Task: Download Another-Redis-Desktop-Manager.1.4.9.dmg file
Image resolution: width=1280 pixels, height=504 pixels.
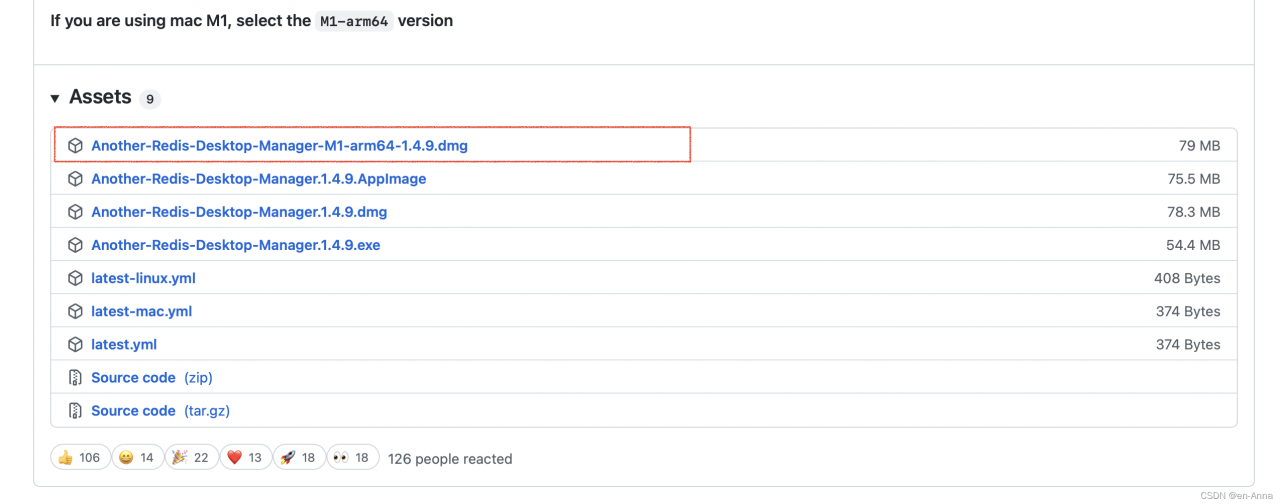Action: [239, 212]
